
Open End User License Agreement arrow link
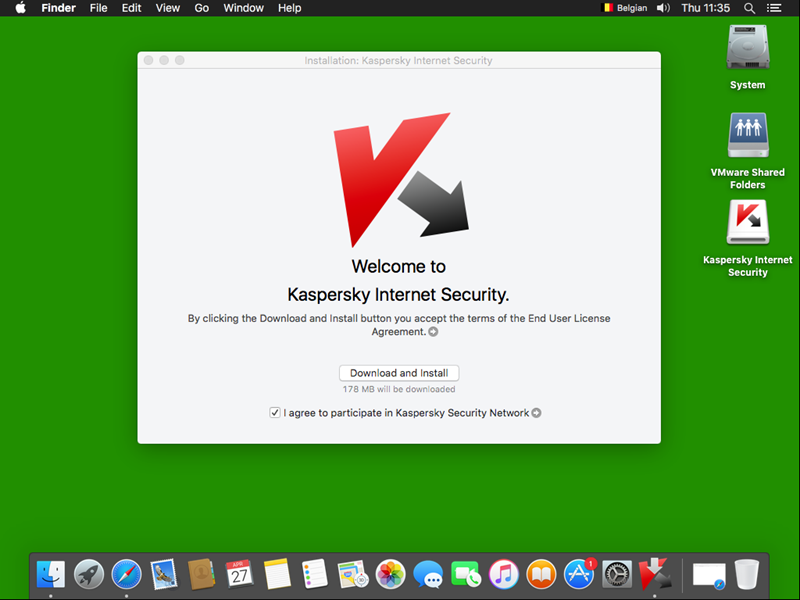coord(433,332)
